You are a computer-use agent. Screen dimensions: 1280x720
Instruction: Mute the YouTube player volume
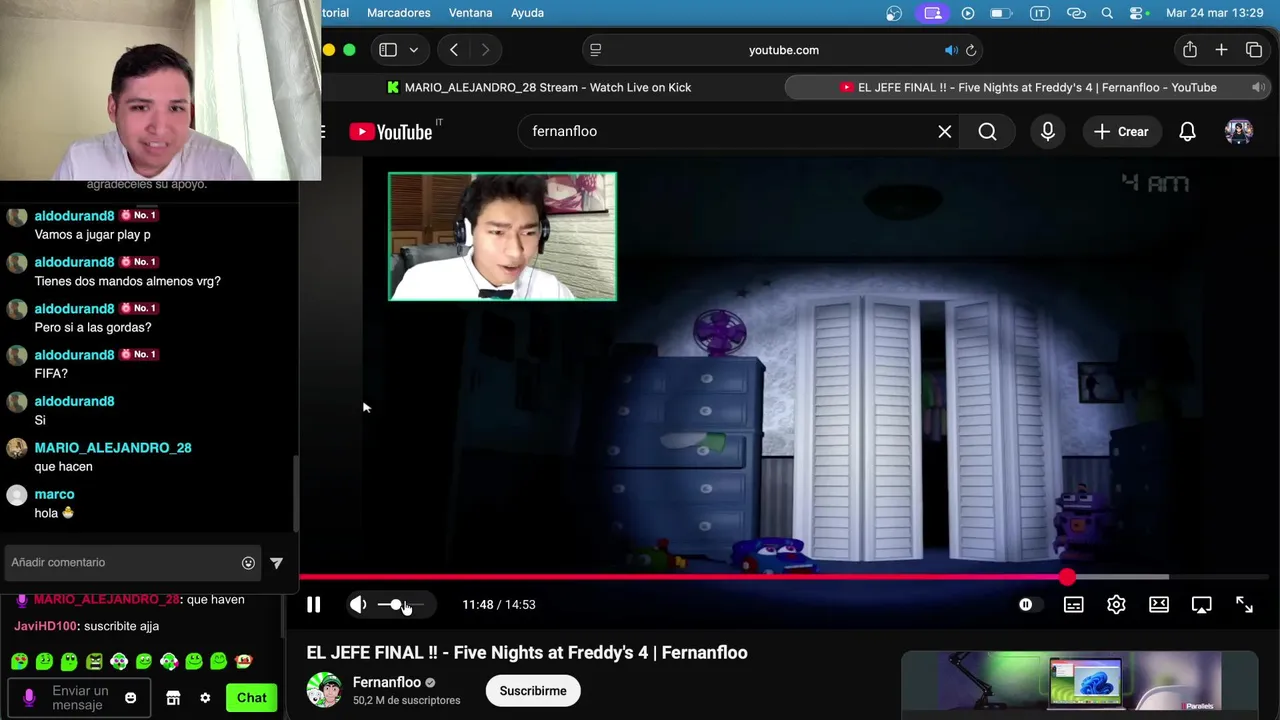[x=358, y=604]
